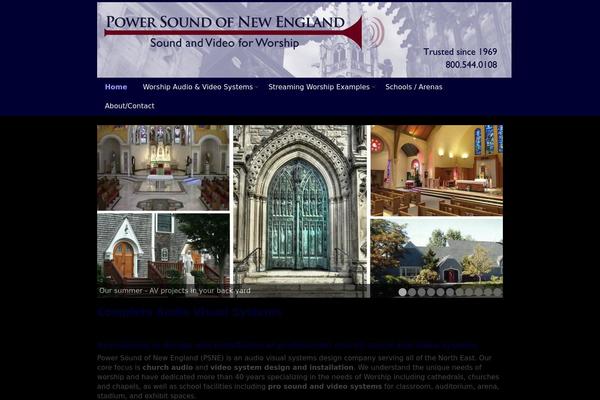Open the Schools / Arenas page
This screenshot has width=600, height=400.
(414, 87)
